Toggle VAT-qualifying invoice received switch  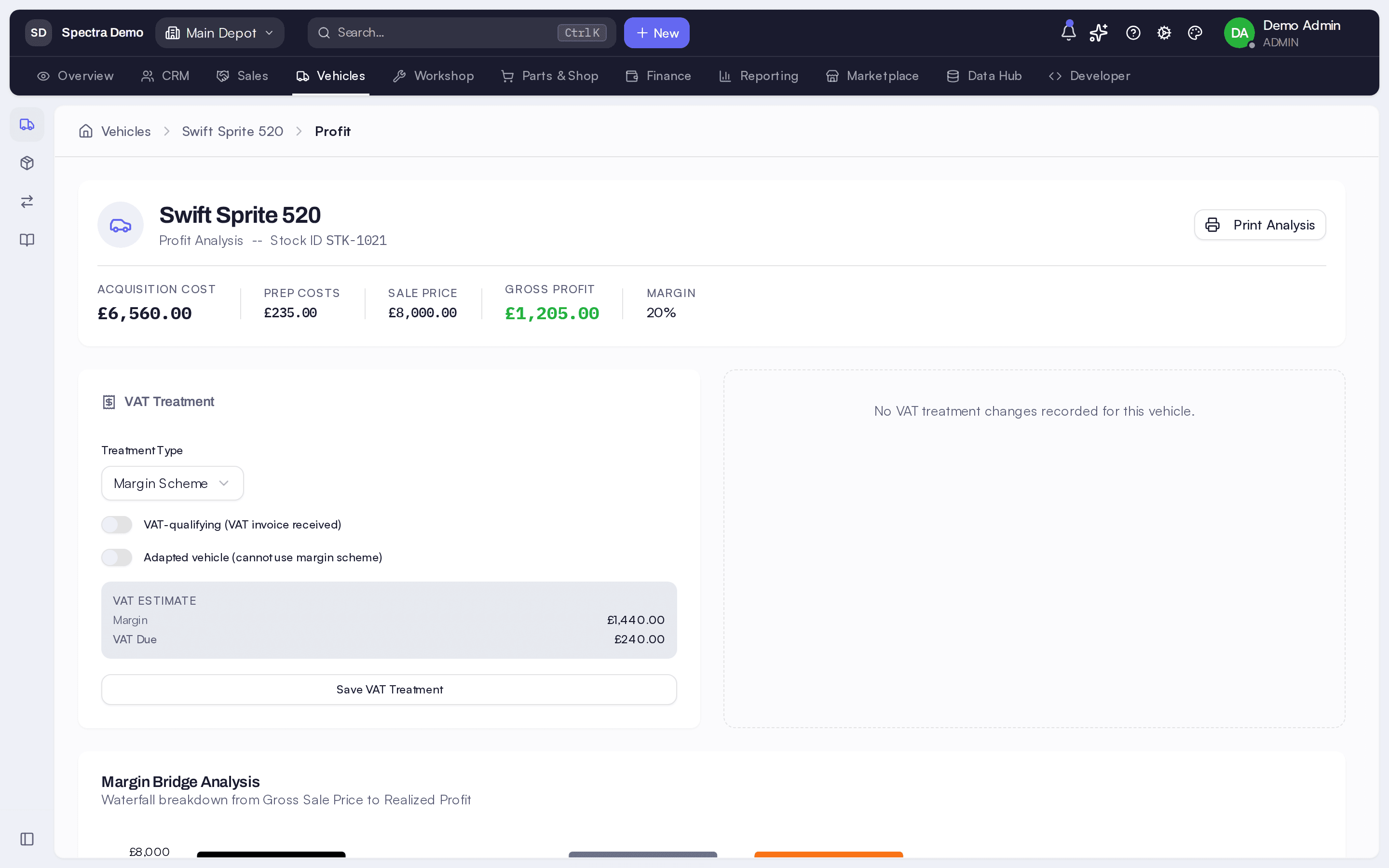coord(117,525)
